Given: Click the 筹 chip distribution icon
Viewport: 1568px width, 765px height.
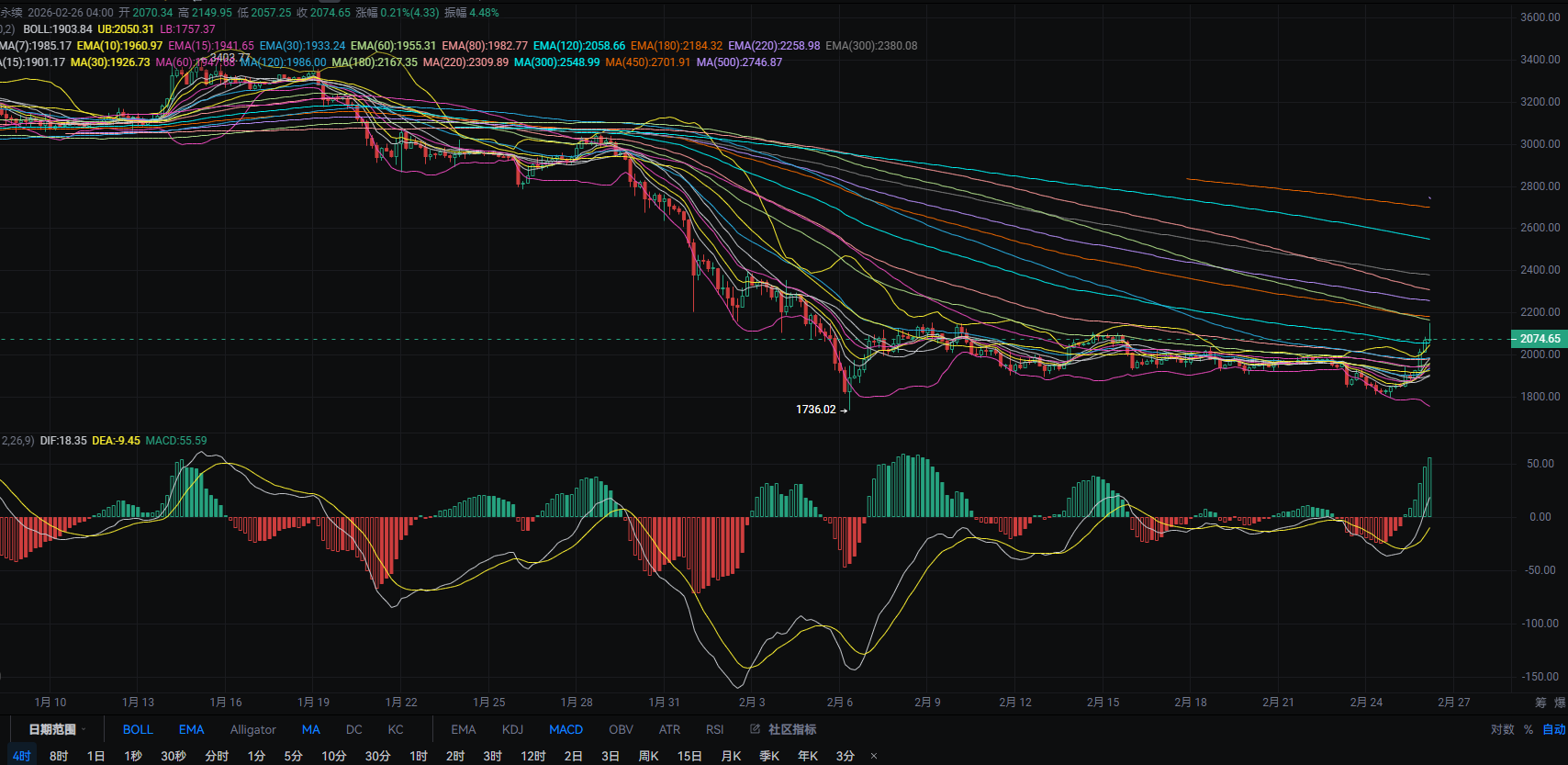Looking at the screenshot, I should 1540,703.
